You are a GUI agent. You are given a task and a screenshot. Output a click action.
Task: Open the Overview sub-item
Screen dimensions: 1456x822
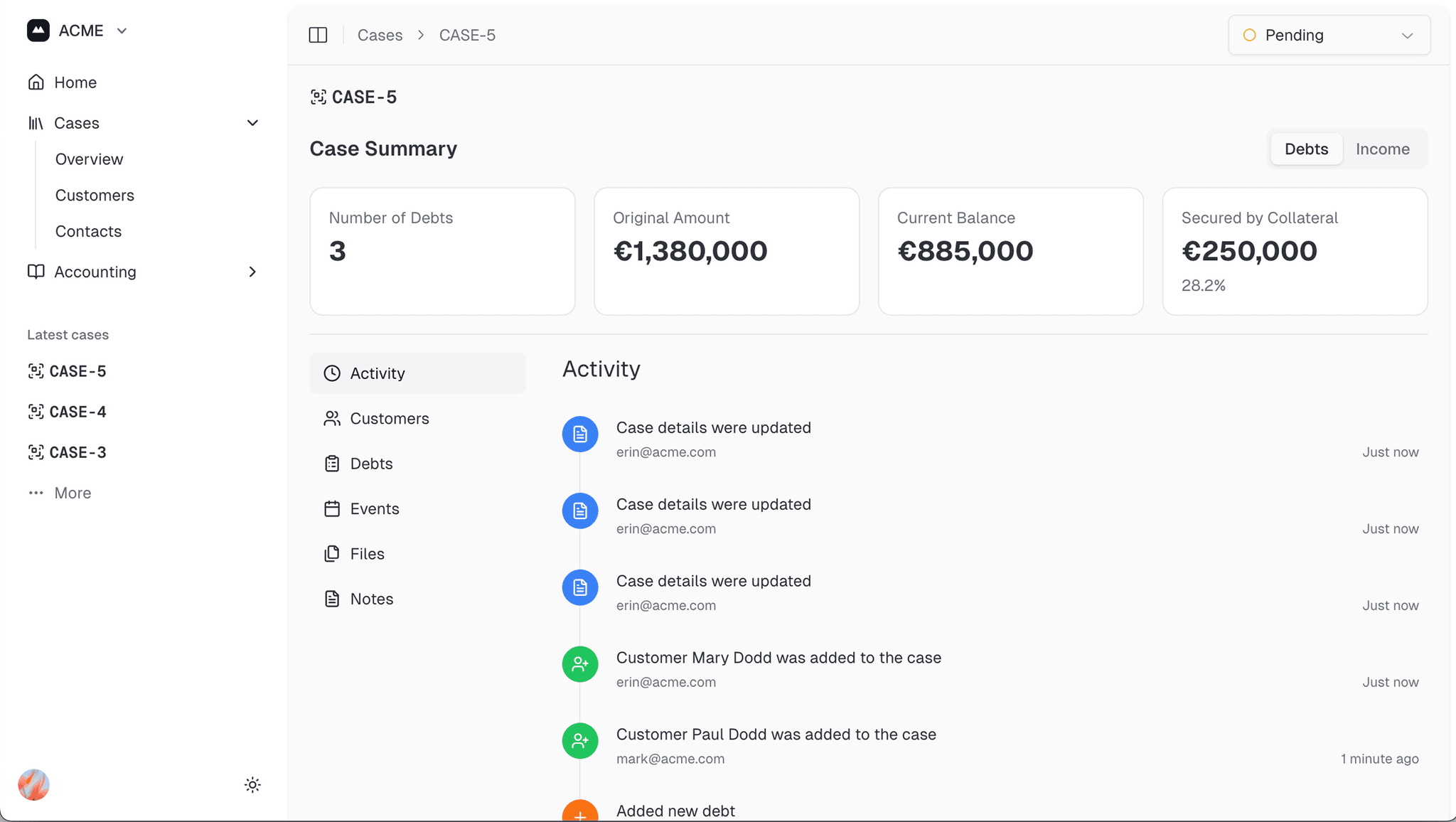tap(89, 159)
